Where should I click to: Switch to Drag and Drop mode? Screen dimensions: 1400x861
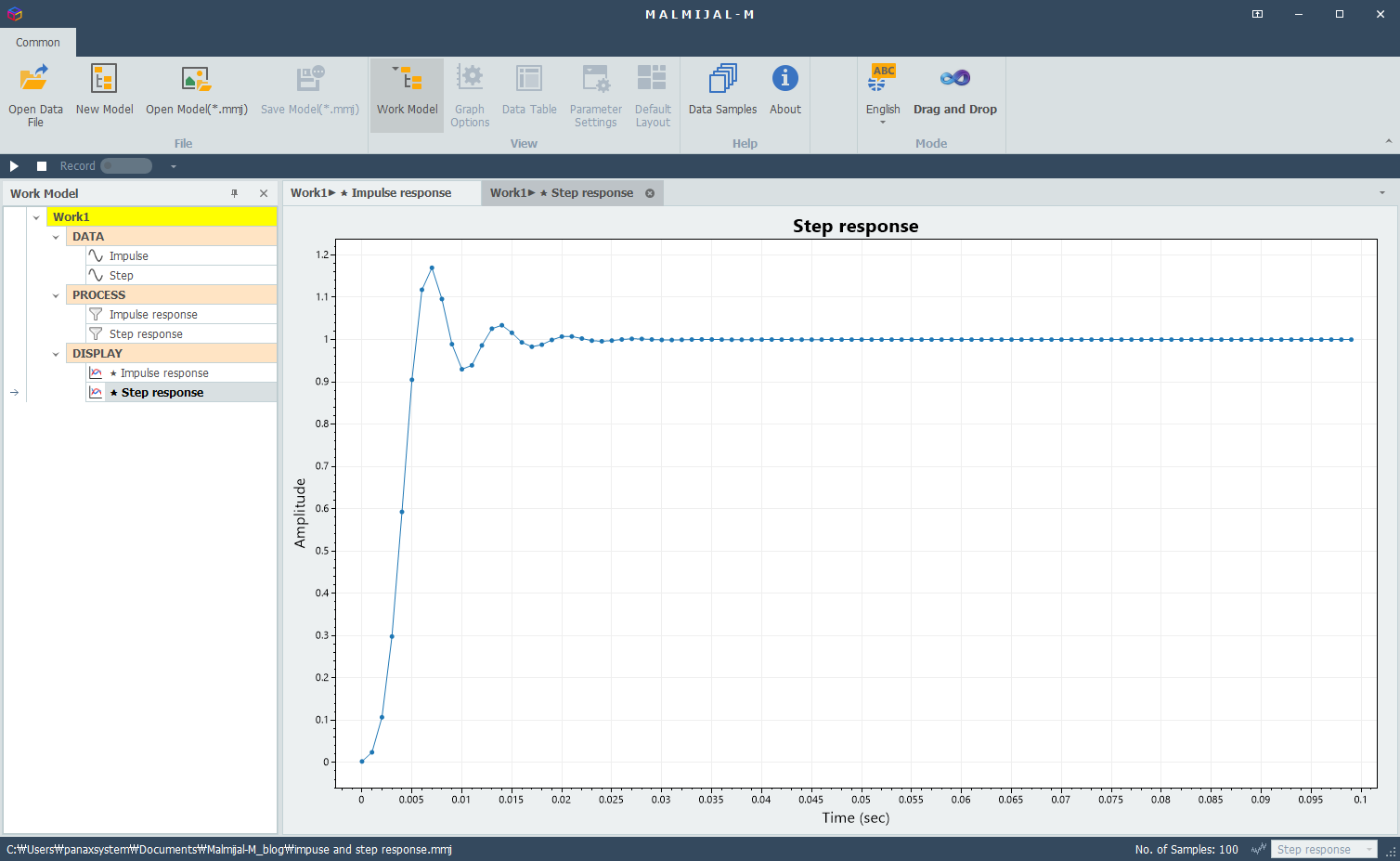point(954,92)
